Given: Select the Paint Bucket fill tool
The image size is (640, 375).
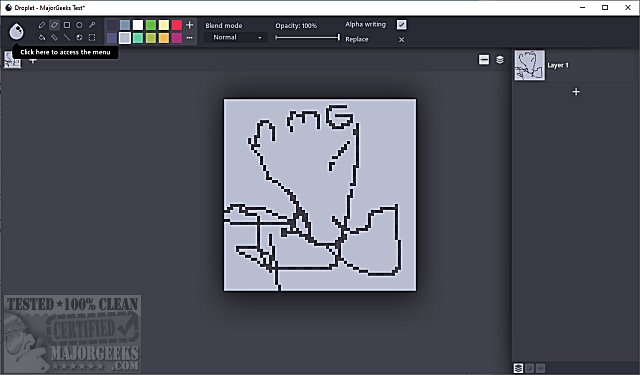Looking at the screenshot, I should pyautogui.click(x=42, y=38).
